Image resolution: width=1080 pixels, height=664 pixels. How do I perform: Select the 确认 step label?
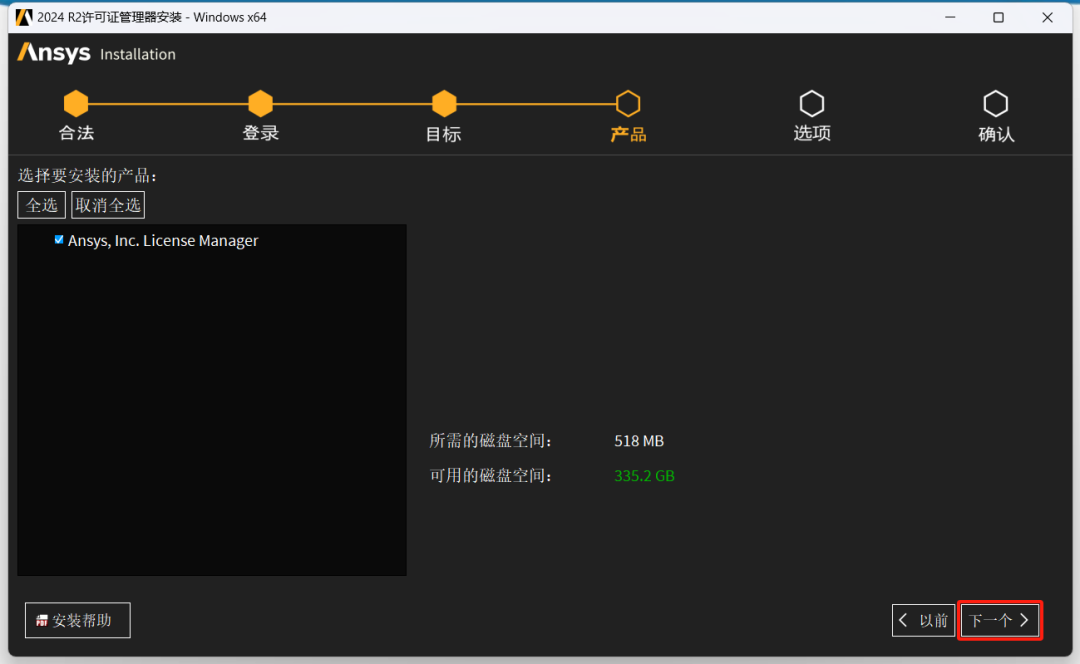point(996,134)
